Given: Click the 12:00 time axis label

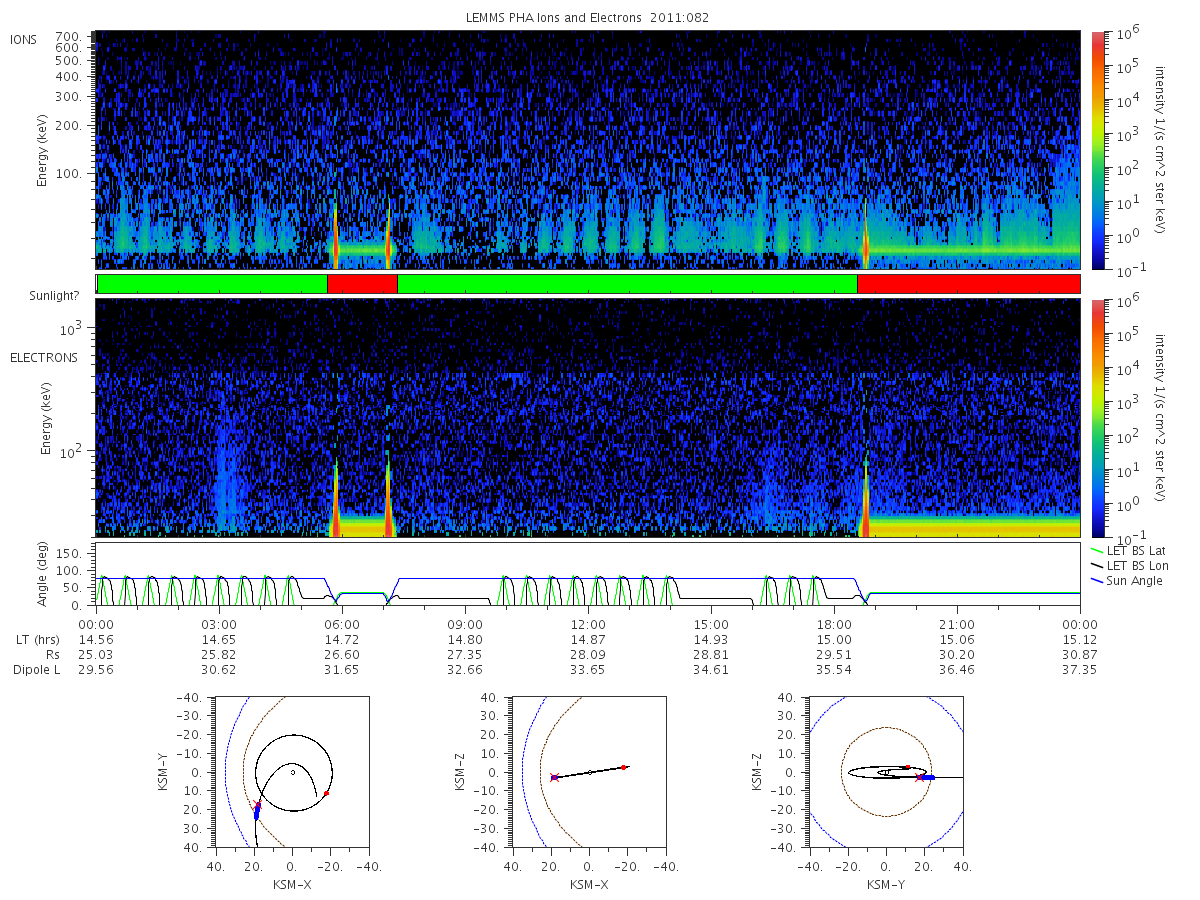Looking at the screenshot, I should coord(588,624).
